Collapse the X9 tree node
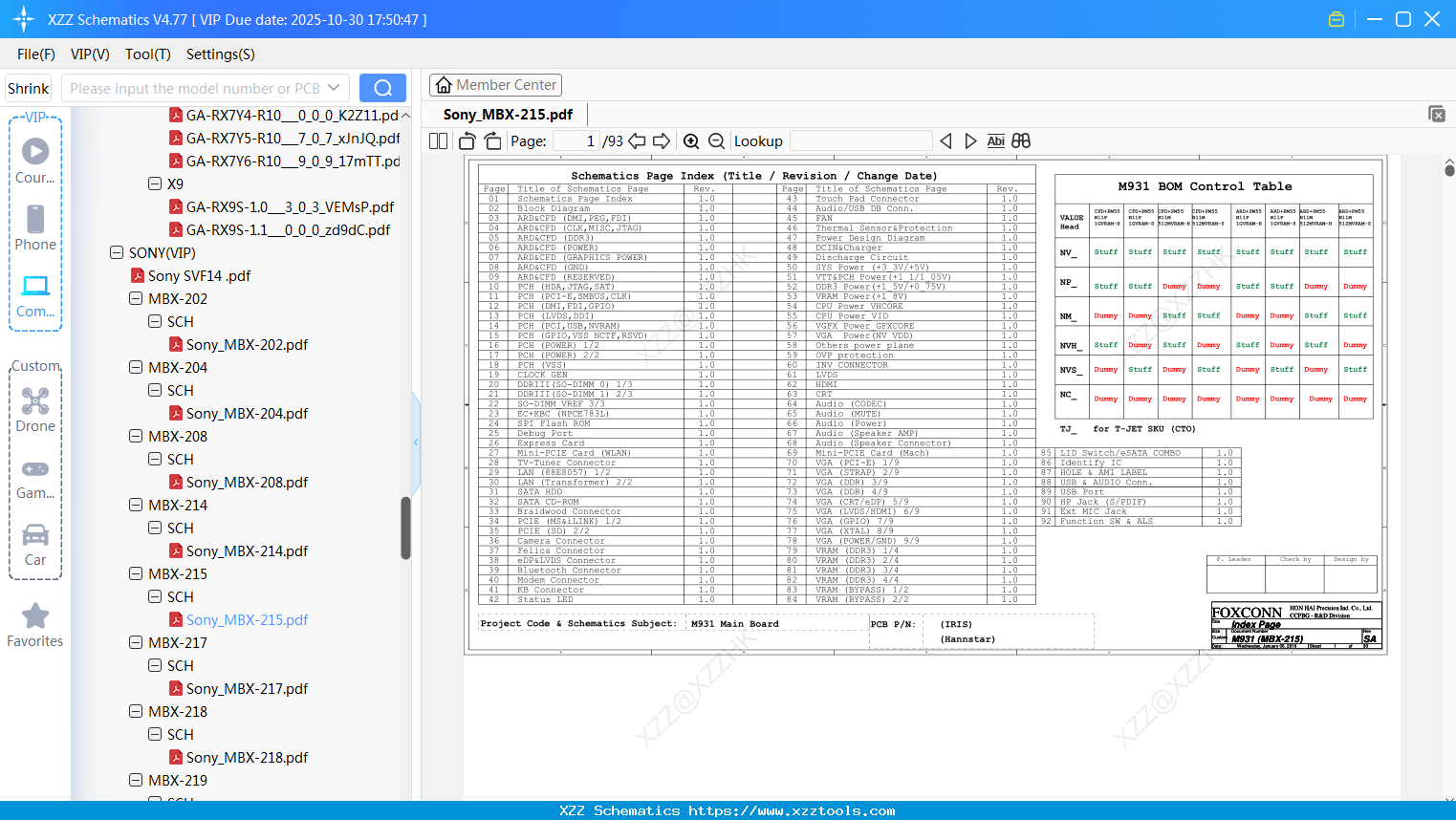The height and width of the screenshot is (820, 1456). point(155,183)
